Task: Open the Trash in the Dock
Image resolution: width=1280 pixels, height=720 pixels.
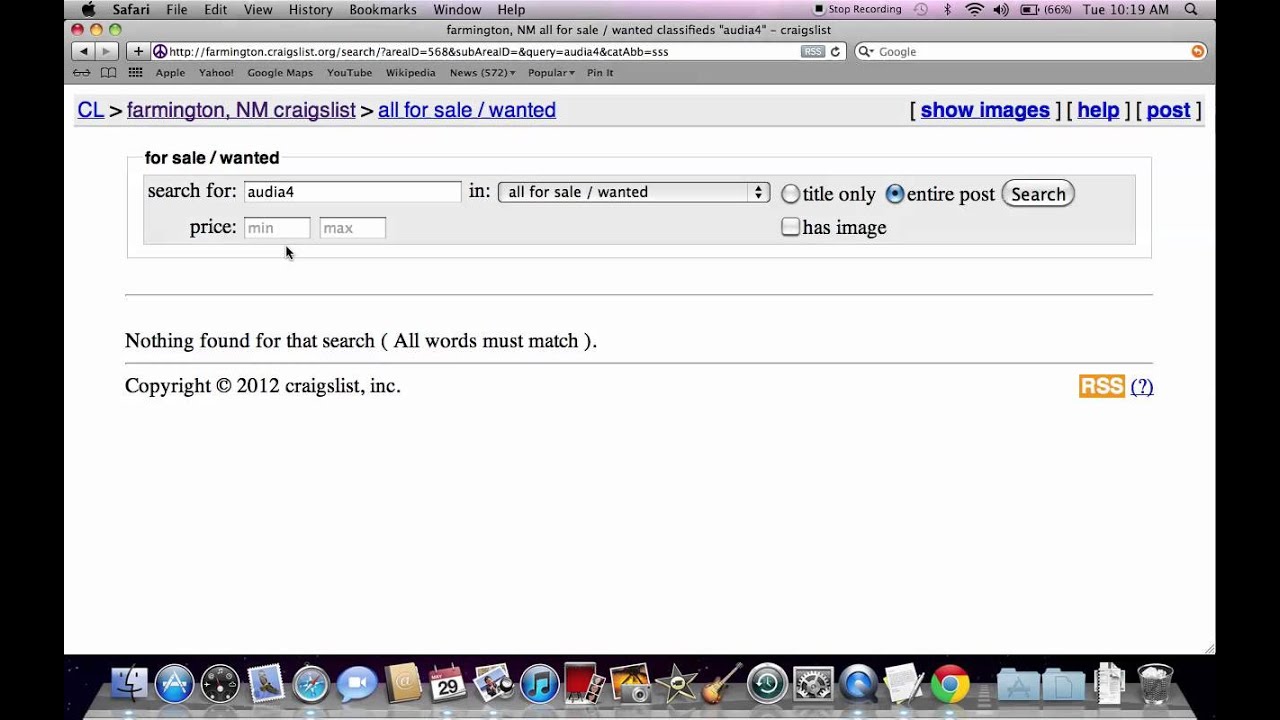Action: [x=1155, y=684]
